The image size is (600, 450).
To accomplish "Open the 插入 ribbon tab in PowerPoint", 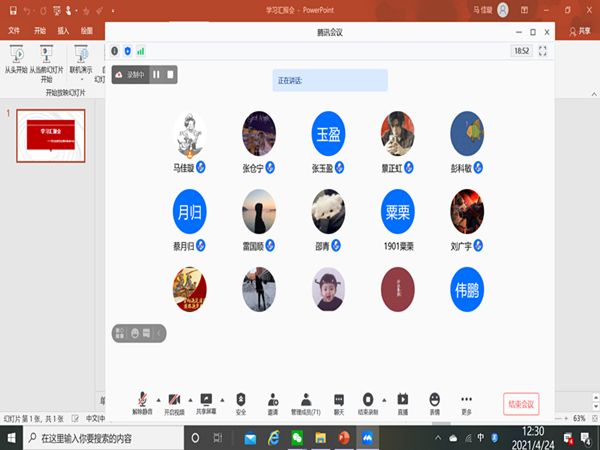I will 63,30.
